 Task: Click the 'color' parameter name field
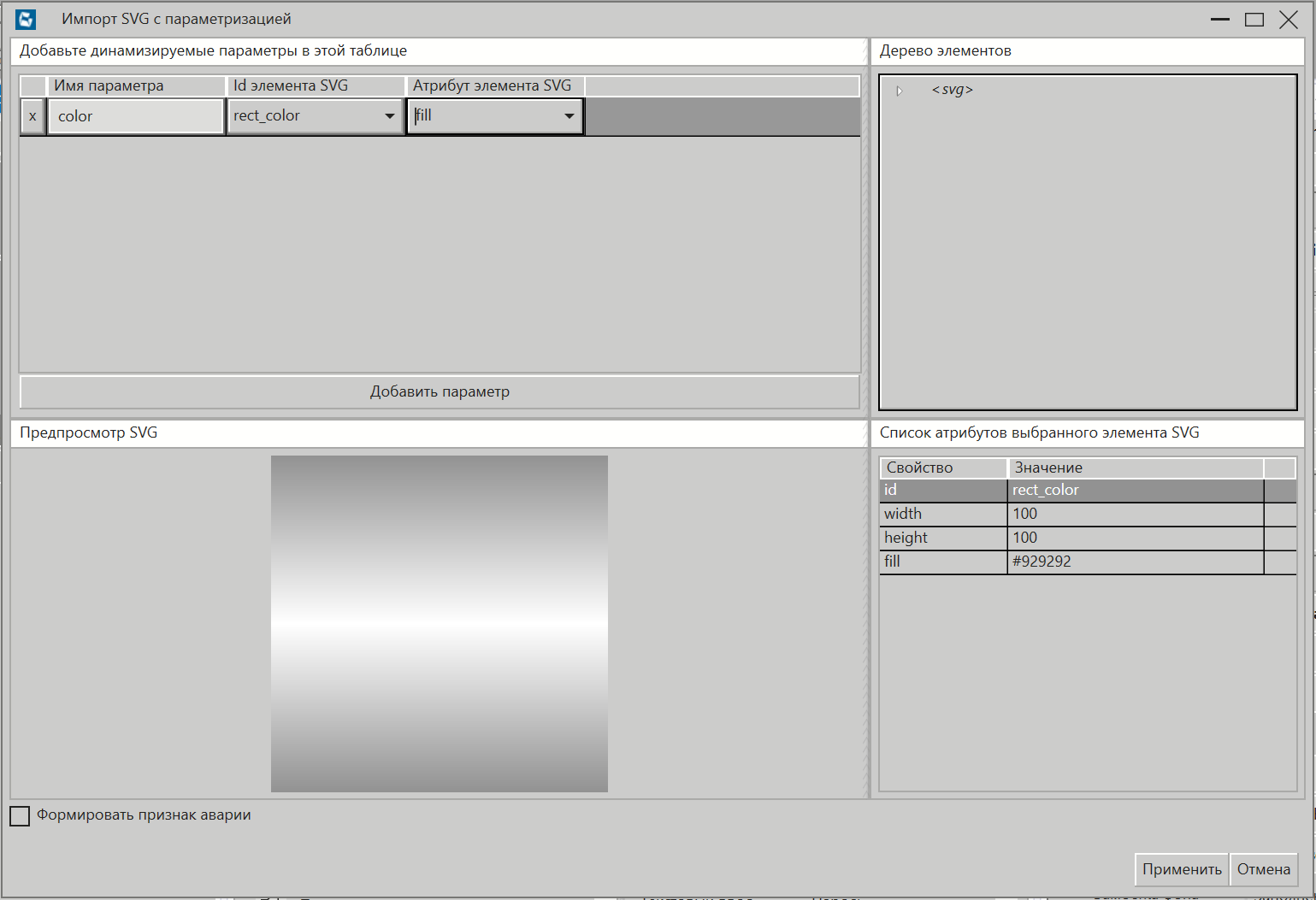pos(135,116)
